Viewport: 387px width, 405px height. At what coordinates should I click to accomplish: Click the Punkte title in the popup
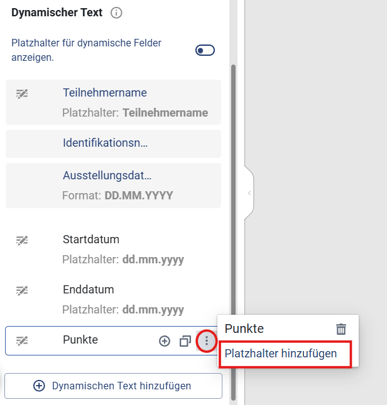[x=244, y=329]
